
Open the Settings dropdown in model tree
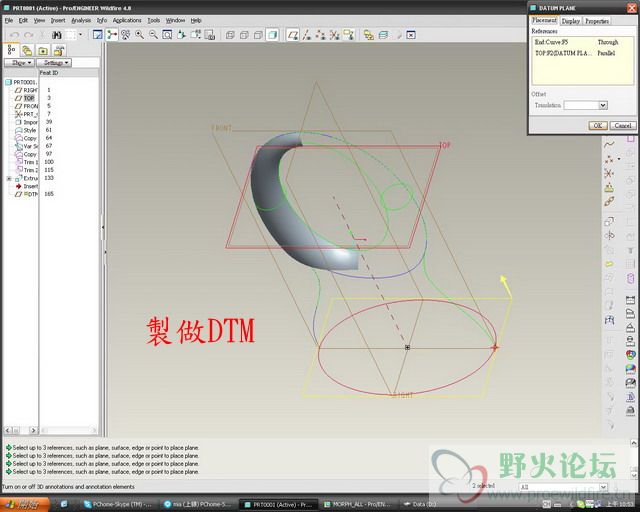(x=54, y=62)
